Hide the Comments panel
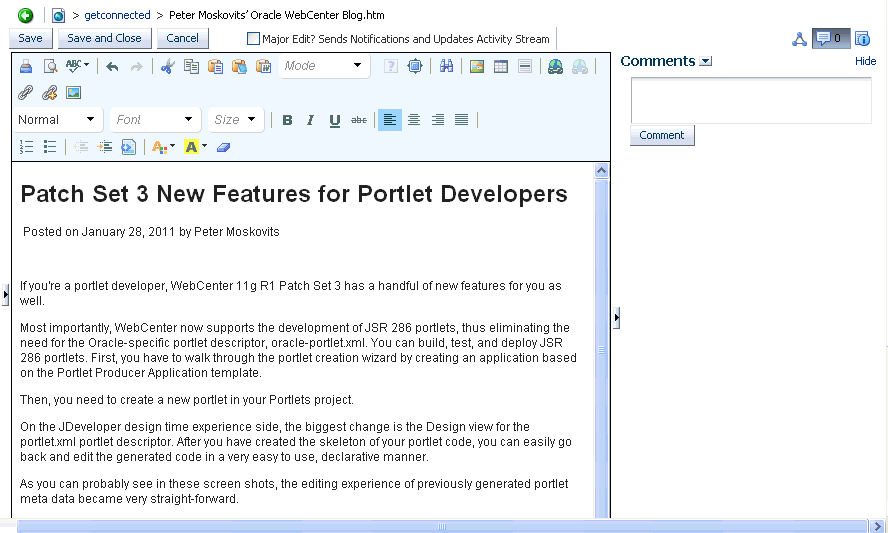This screenshot has width=888, height=533. tap(865, 61)
